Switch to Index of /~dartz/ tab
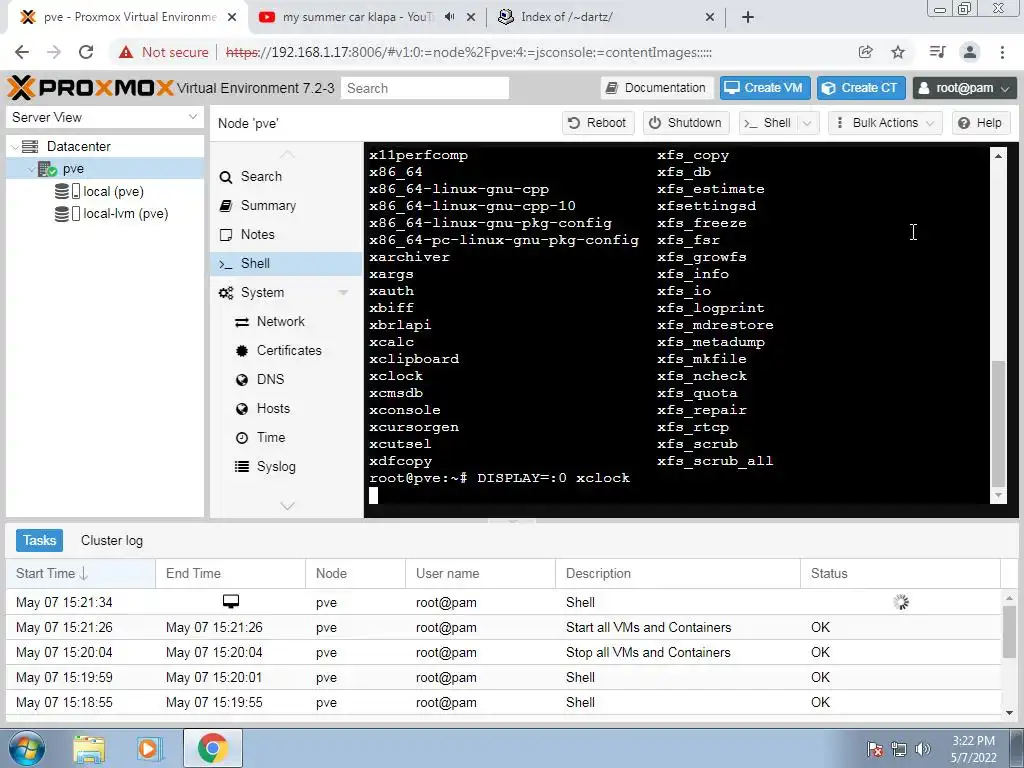This screenshot has height=768, width=1024. (x=566, y=17)
